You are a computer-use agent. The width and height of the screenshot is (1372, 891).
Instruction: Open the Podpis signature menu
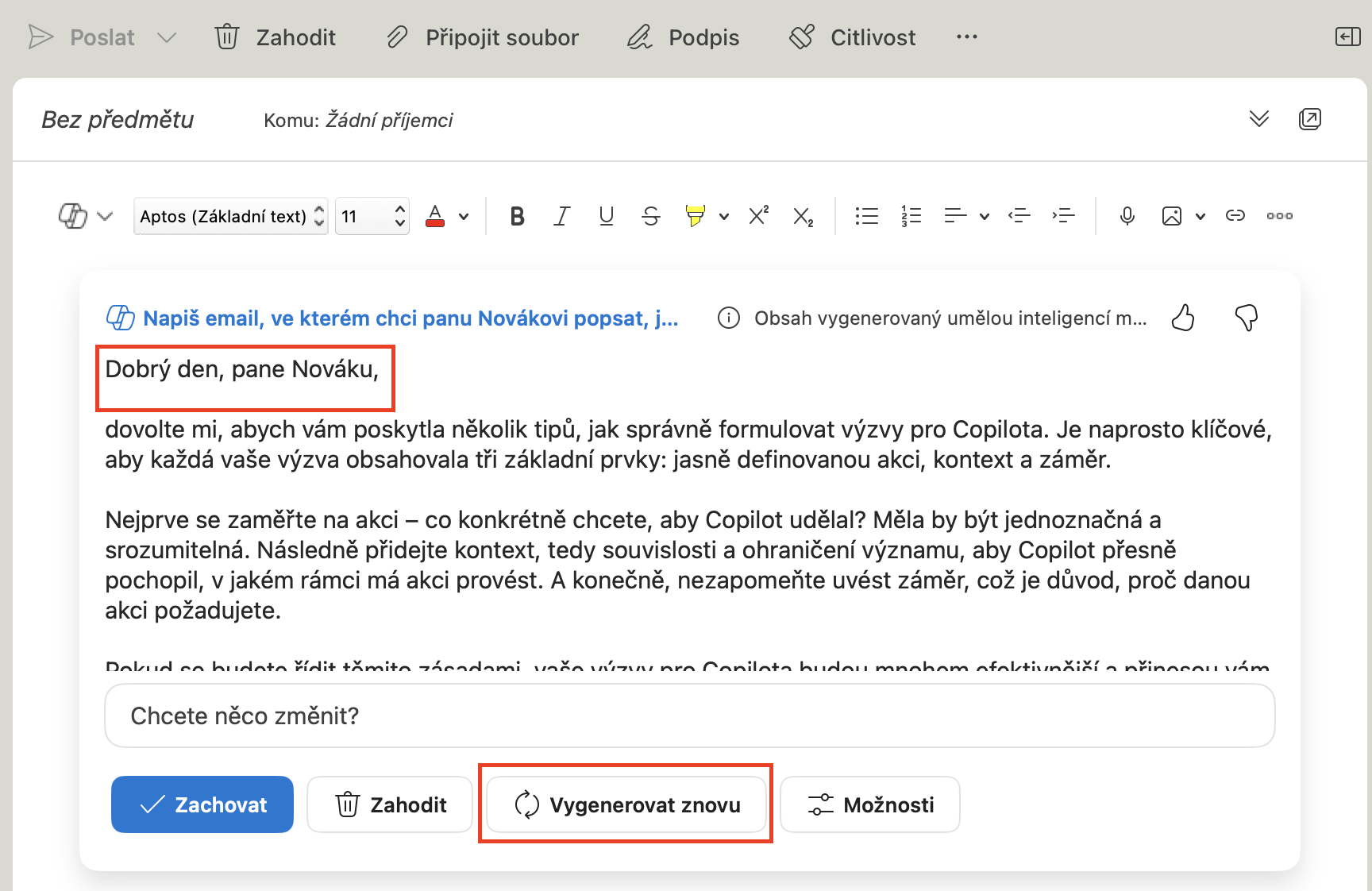683,37
